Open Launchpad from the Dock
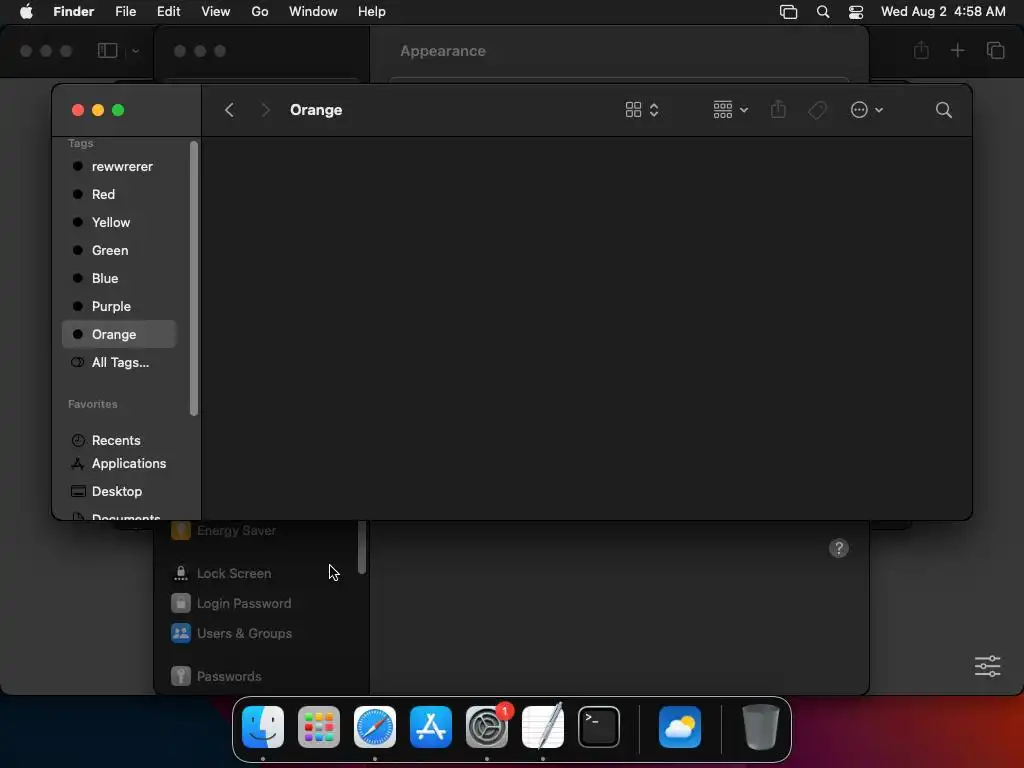The height and width of the screenshot is (768, 1024). point(319,727)
